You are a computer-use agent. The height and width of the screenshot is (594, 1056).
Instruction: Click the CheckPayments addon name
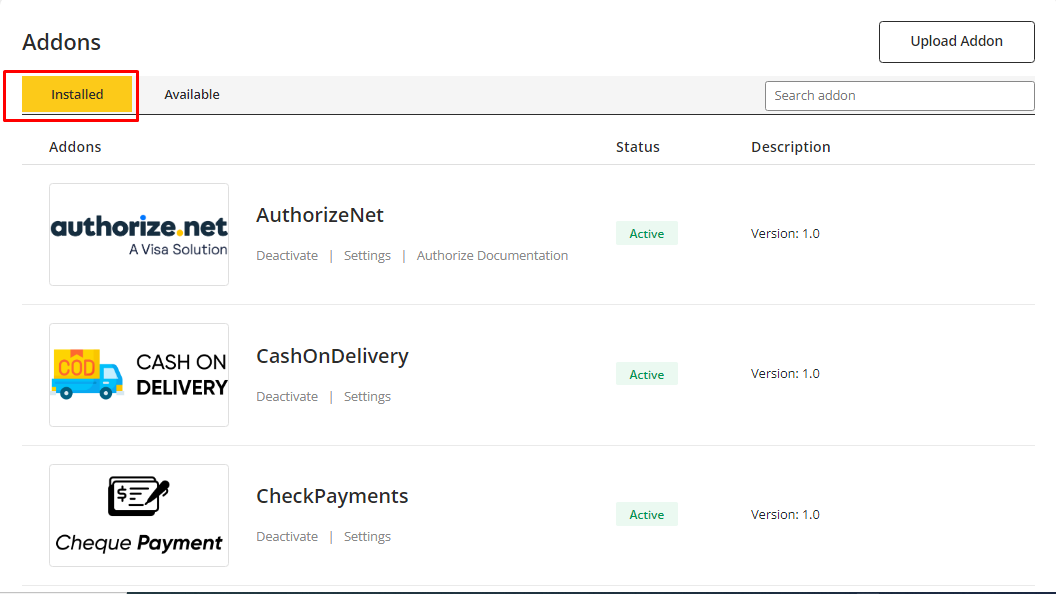[x=332, y=496]
